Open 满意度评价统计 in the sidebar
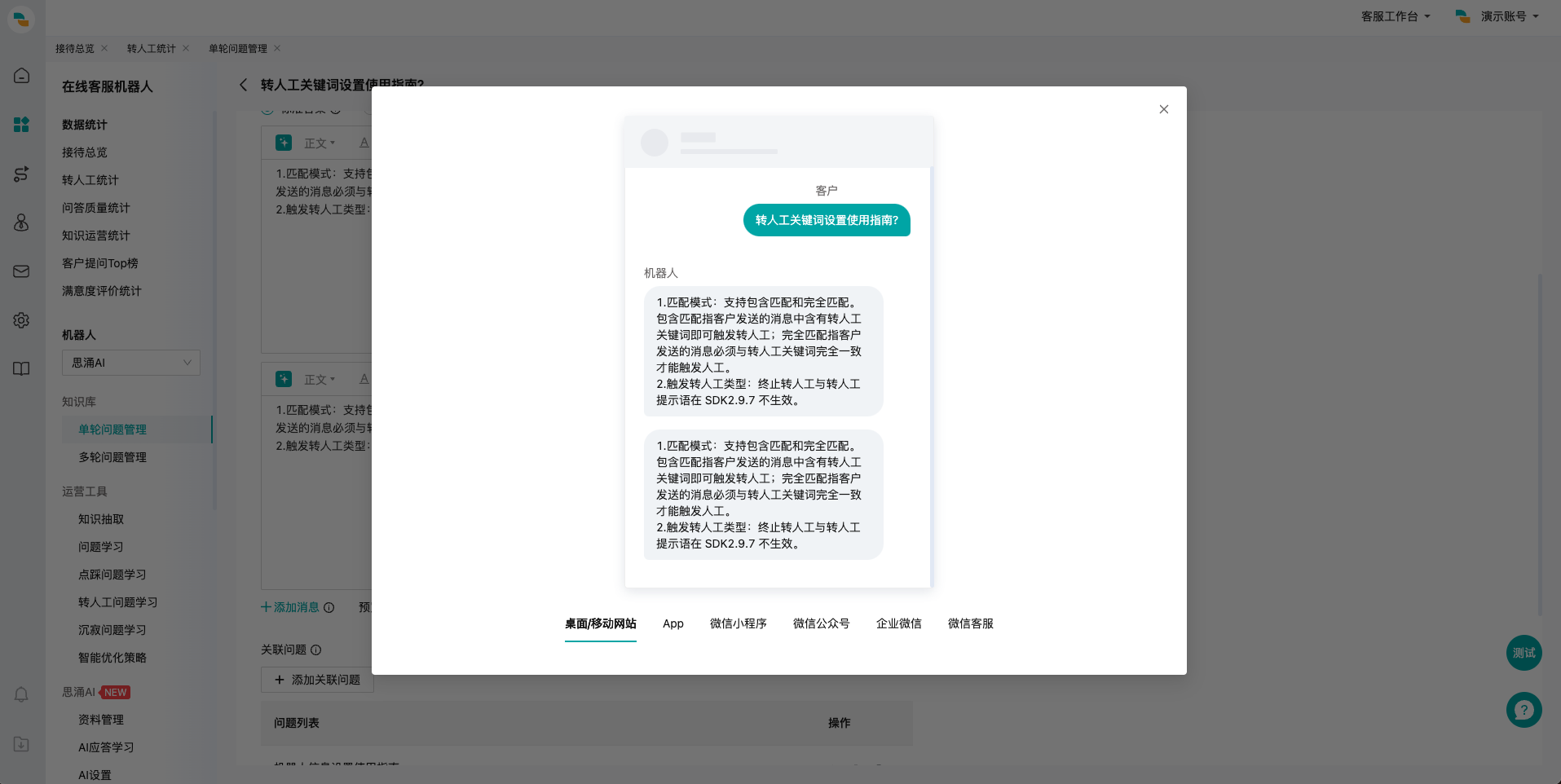Screen dimensions: 1561x784 tap(102, 291)
